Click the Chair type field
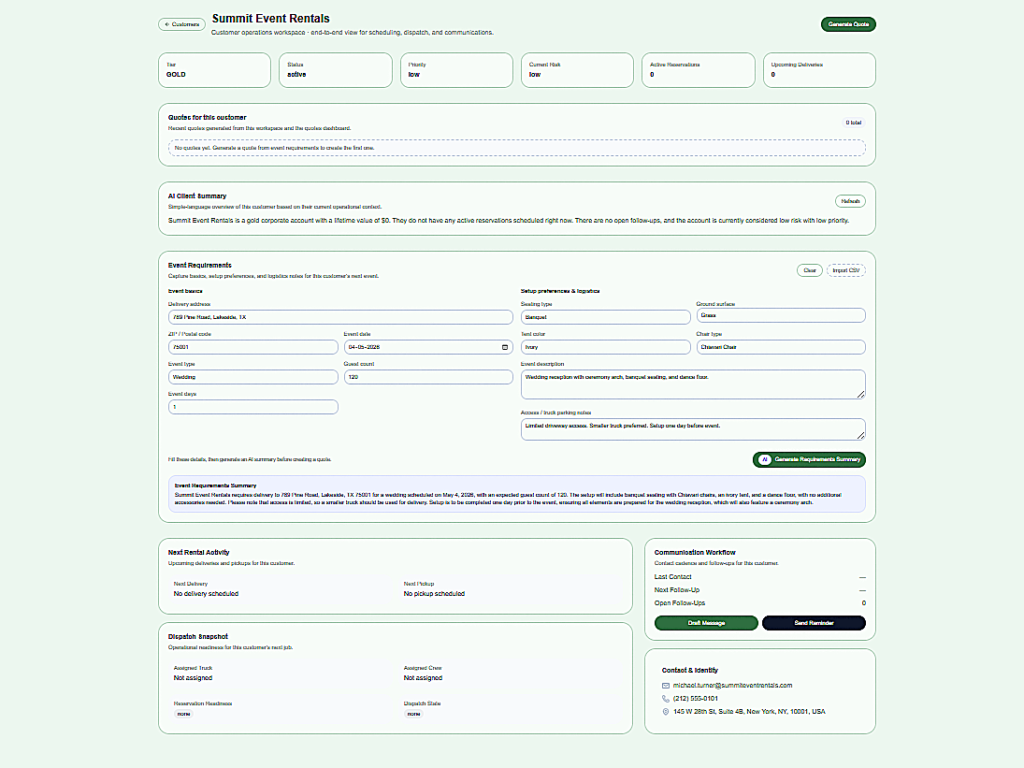Screen dimensions: 1024x768 (780, 347)
